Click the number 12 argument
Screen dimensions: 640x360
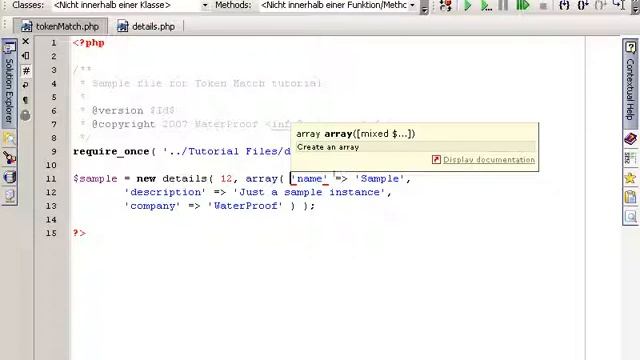tap(226, 178)
